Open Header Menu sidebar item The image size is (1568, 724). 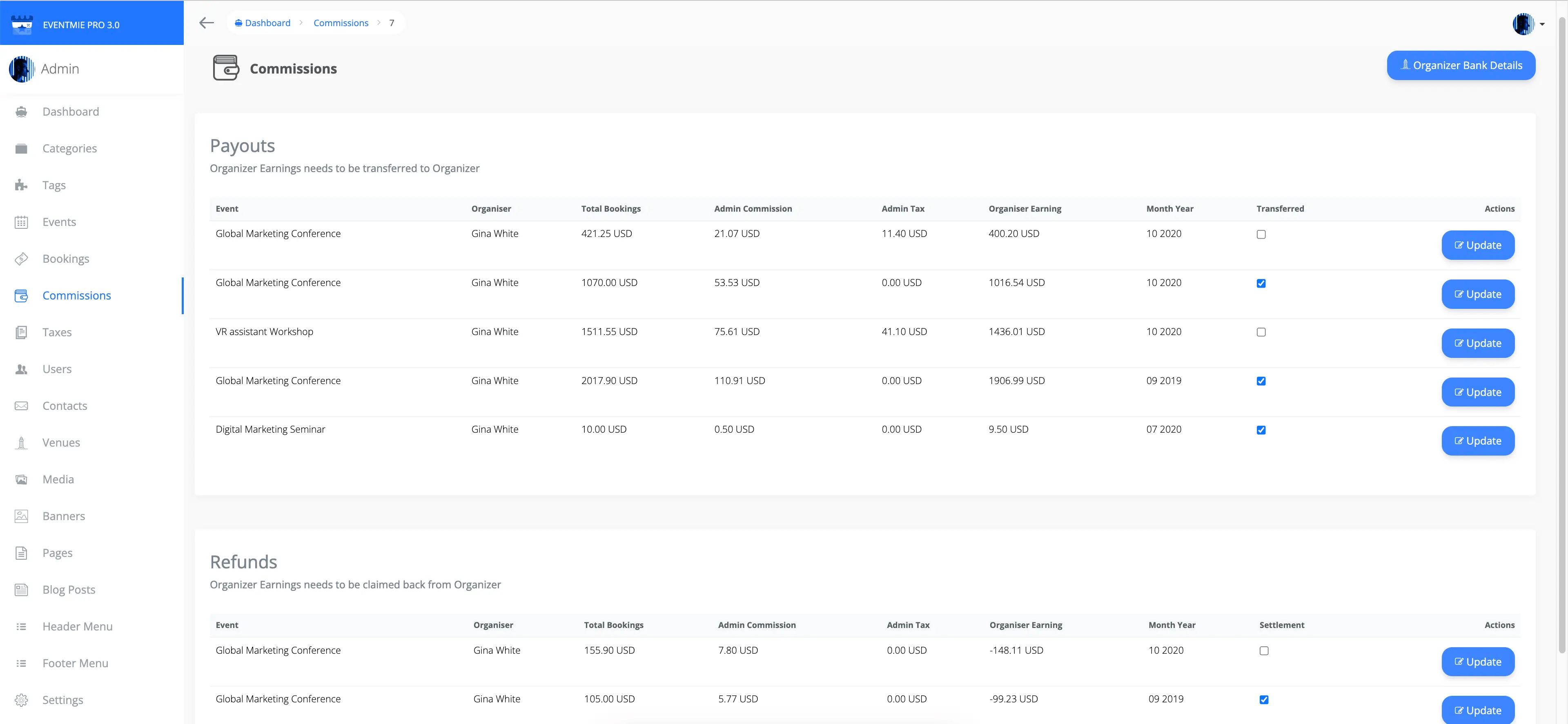(x=77, y=627)
